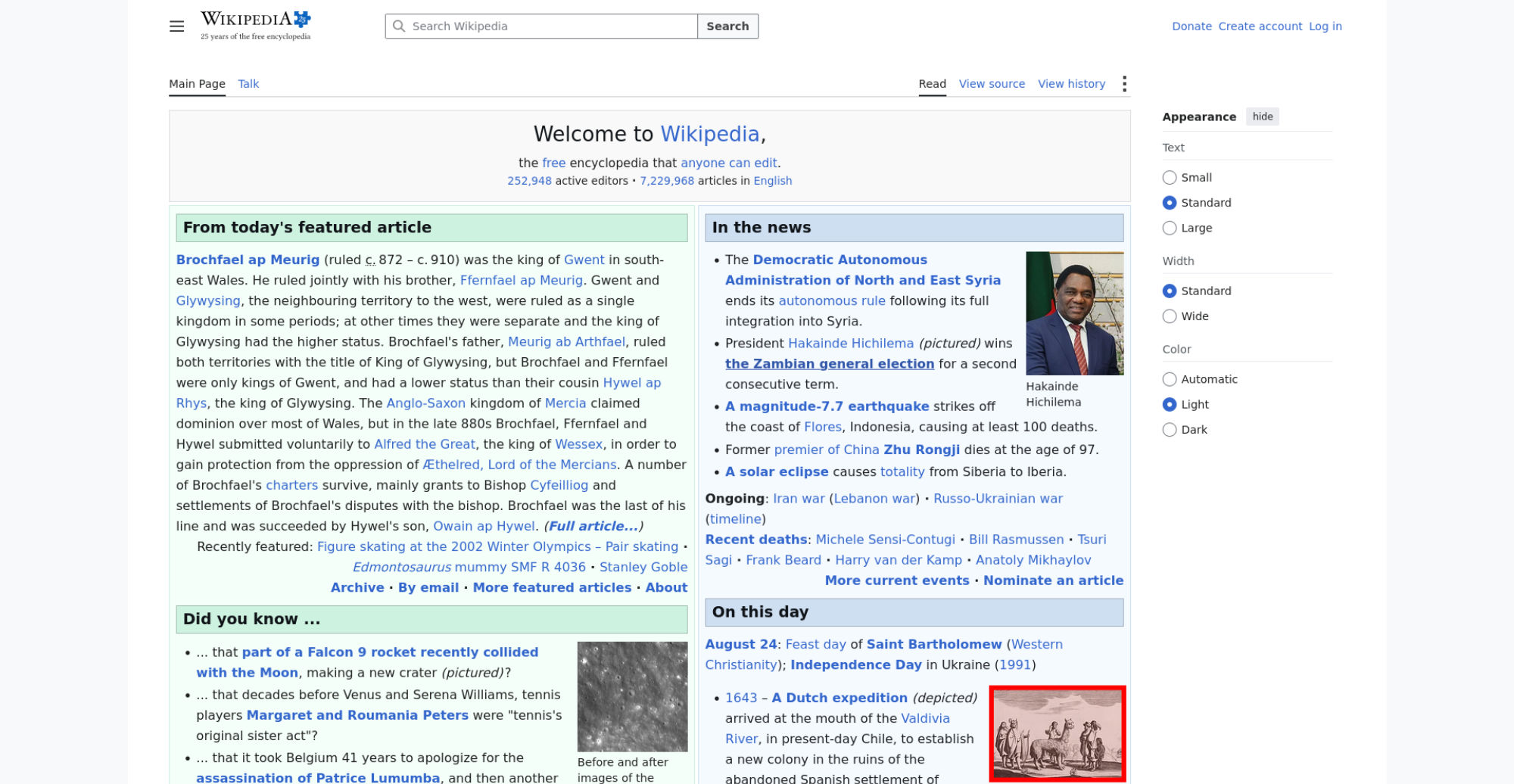The width and height of the screenshot is (1514, 784).
Task: Switch to the Read tab
Action: point(932,84)
